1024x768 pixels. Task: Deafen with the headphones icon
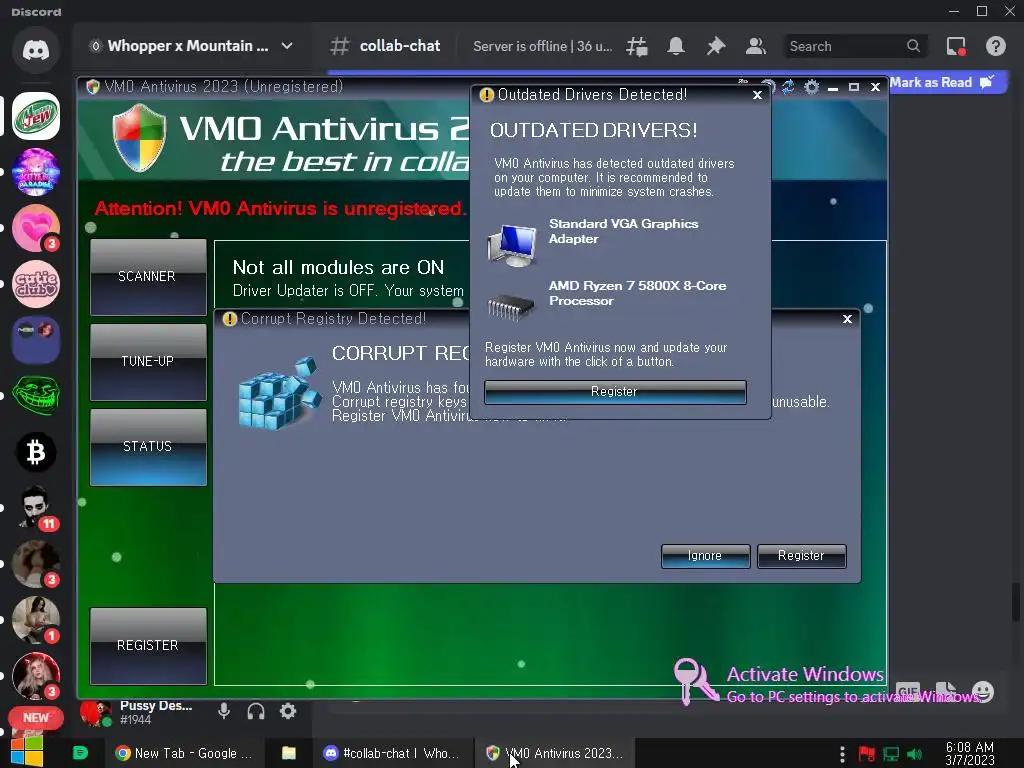pyautogui.click(x=256, y=711)
